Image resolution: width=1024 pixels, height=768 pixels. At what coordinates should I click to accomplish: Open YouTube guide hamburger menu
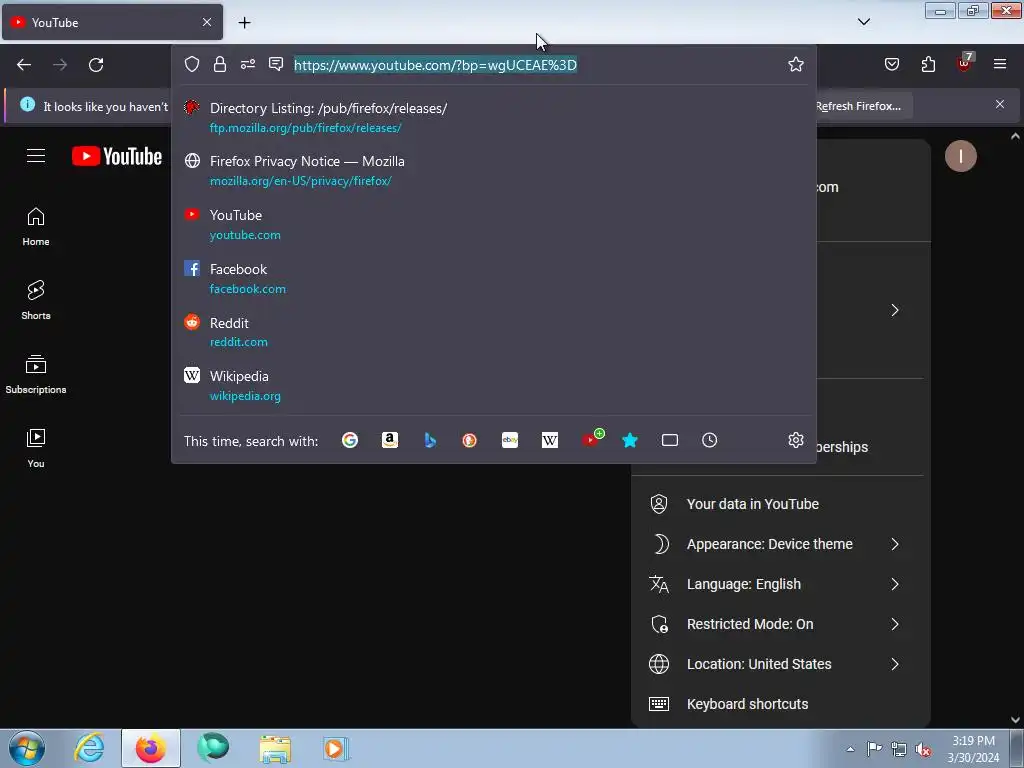(36, 155)
